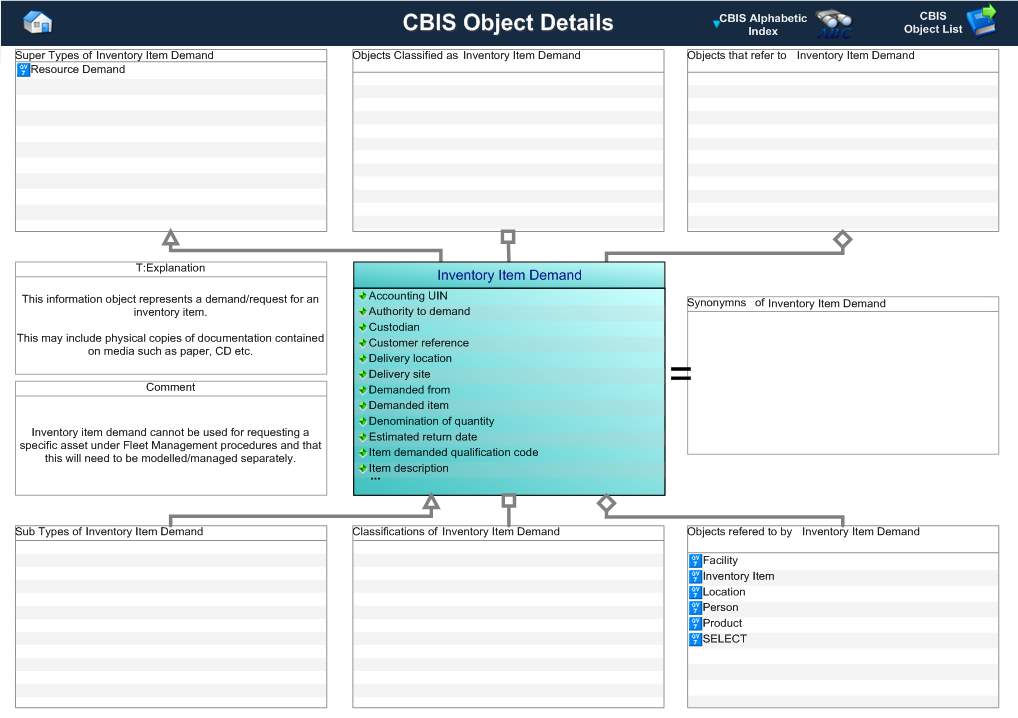The width and height of the screenshot is (1018, 718).
Task: Select the Accounting UIN attribute
Action: (x=408, y=296)
